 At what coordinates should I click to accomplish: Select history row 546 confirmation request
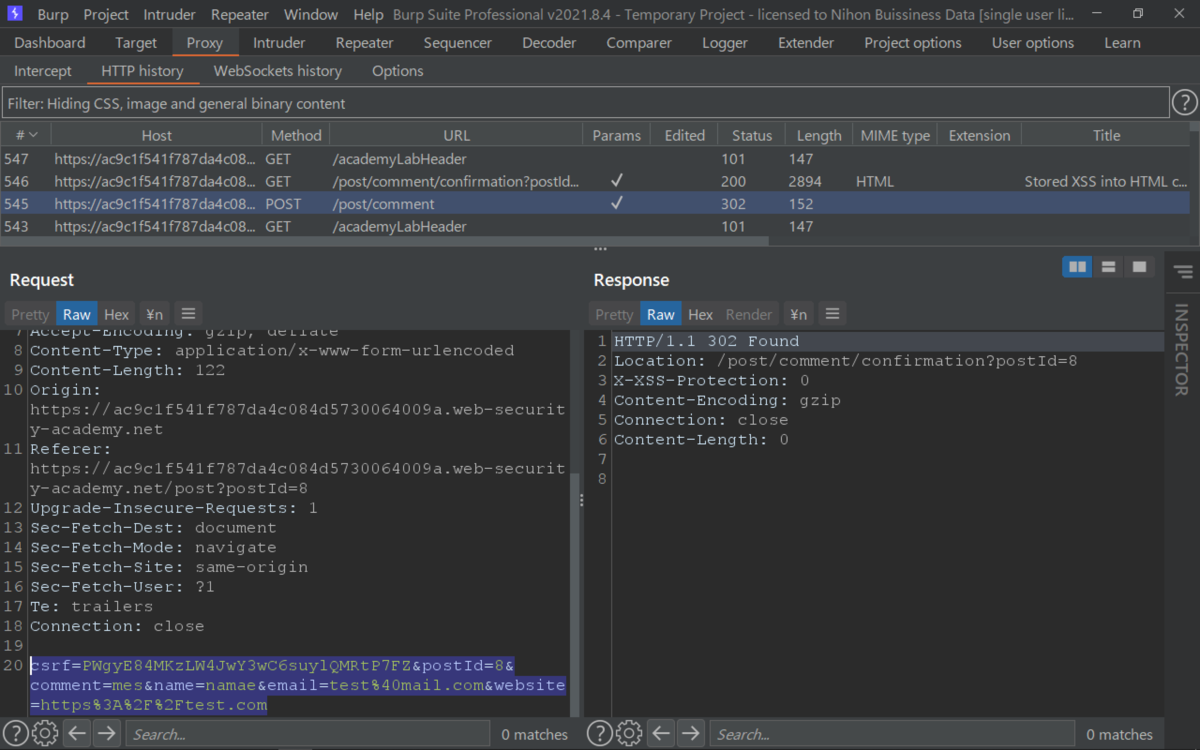[594, 181]
